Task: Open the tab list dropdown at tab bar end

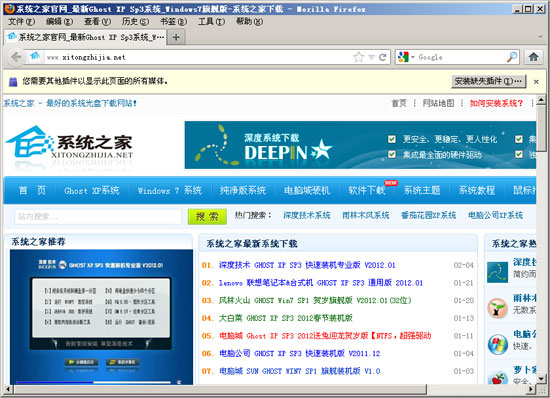Action: tap(540, 37)
